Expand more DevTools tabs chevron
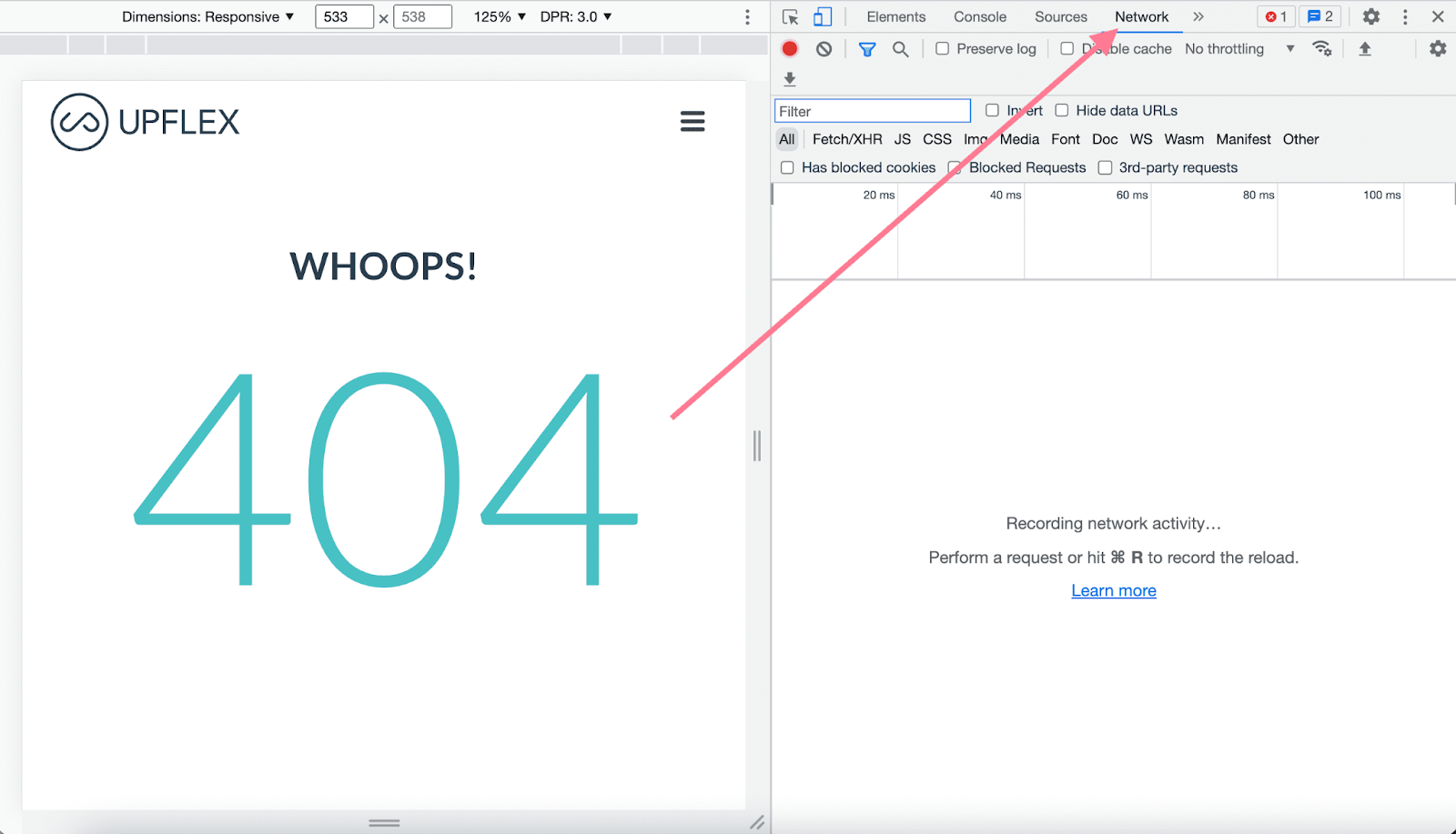Screen dimensions: 1456x834 pos(1198,16)
